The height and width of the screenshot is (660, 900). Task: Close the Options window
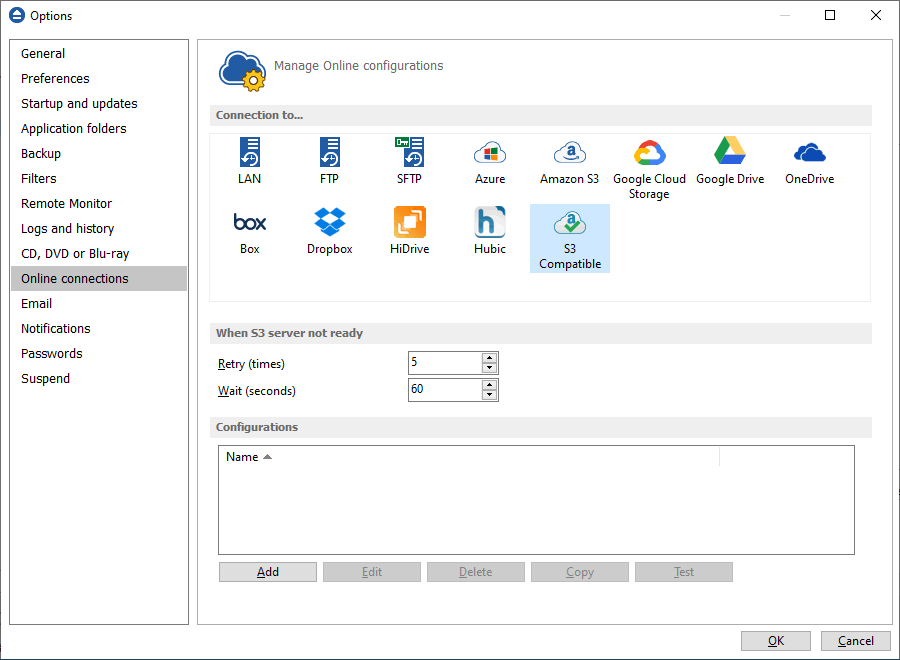pyautogui.click(x=876, y=15)
